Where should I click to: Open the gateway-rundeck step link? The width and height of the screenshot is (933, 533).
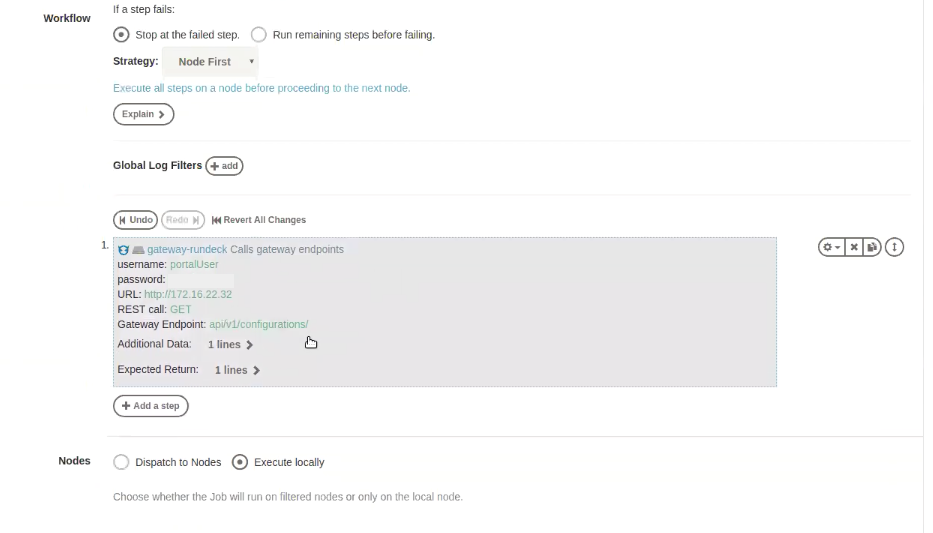point(187,249)
